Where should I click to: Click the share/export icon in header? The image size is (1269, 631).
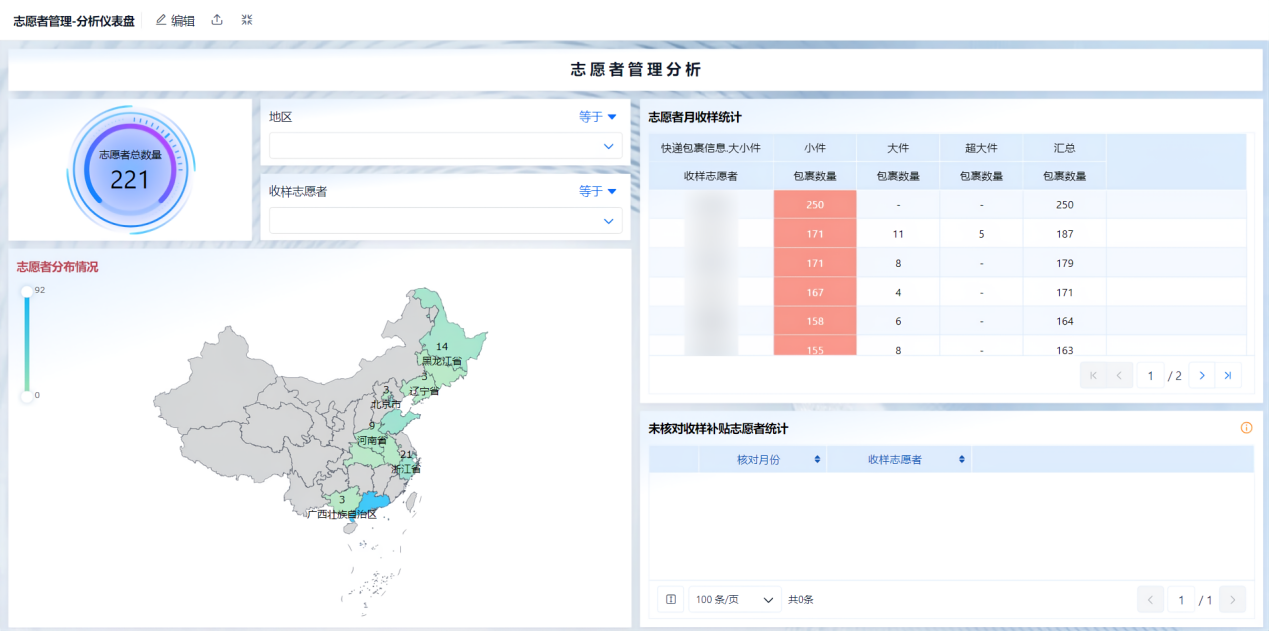(217, 20)
